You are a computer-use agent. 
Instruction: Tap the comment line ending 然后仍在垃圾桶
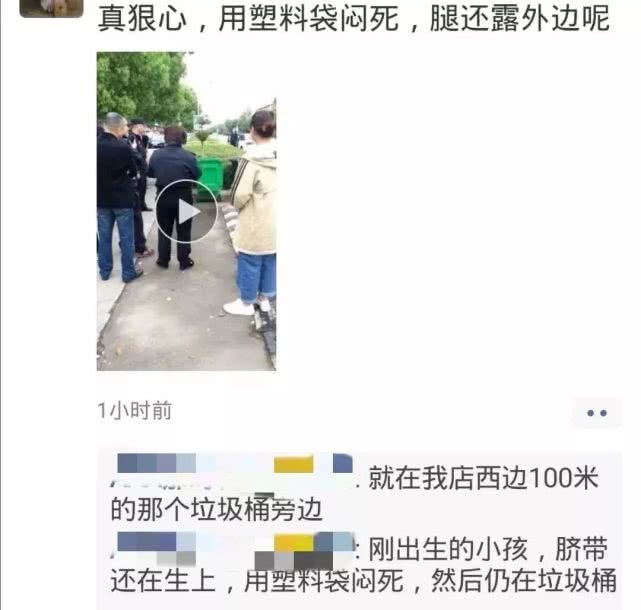tap(363, 580)
